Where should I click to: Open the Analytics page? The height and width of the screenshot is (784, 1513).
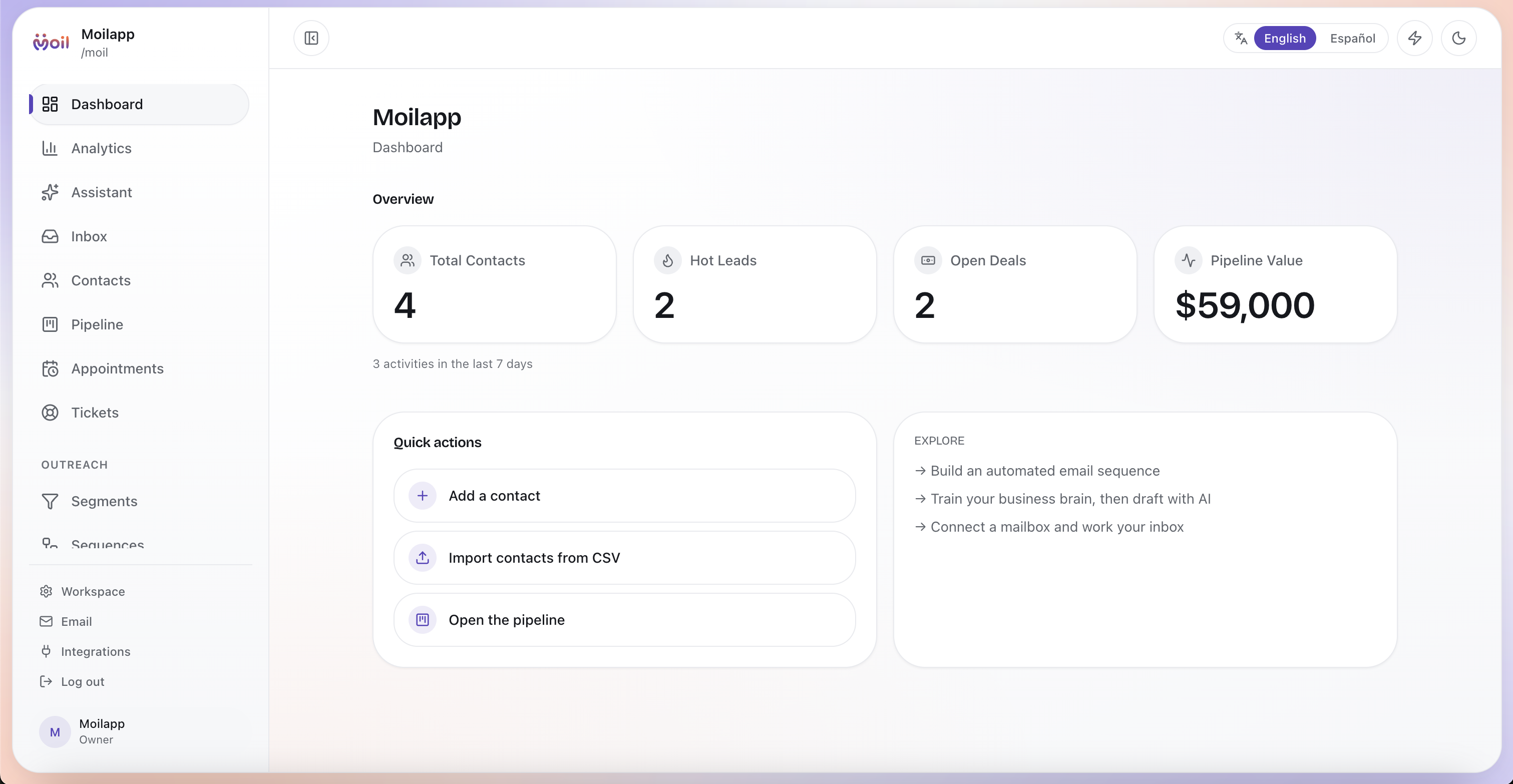point(139,148)
